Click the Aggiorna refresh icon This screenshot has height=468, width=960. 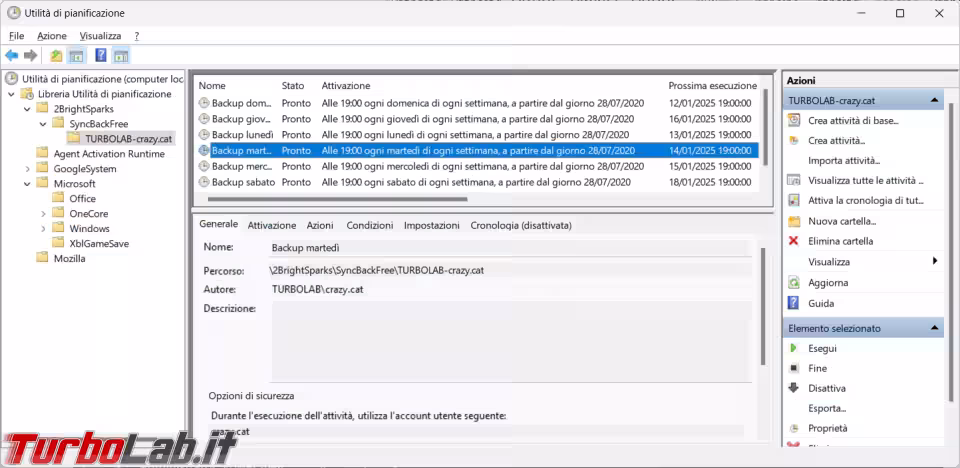pos(793,283)
